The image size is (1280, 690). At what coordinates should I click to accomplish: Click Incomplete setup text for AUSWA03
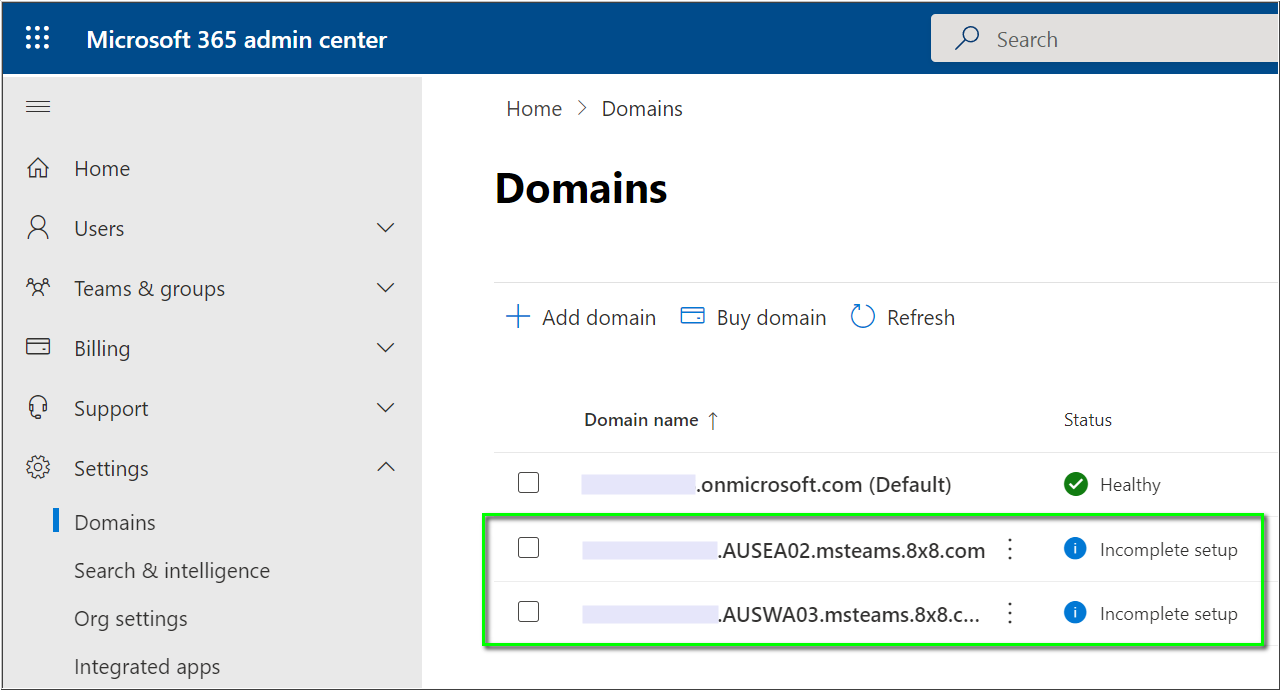click(1169, 614)
